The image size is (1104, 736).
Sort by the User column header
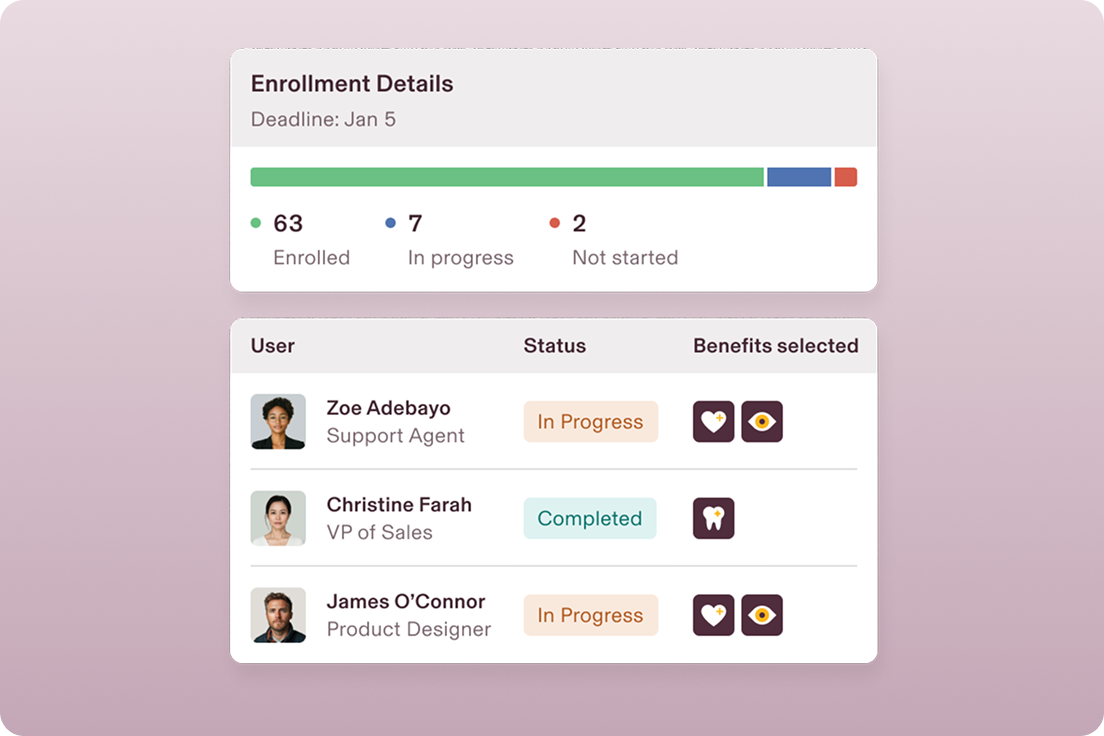click(x=272, y=345)
